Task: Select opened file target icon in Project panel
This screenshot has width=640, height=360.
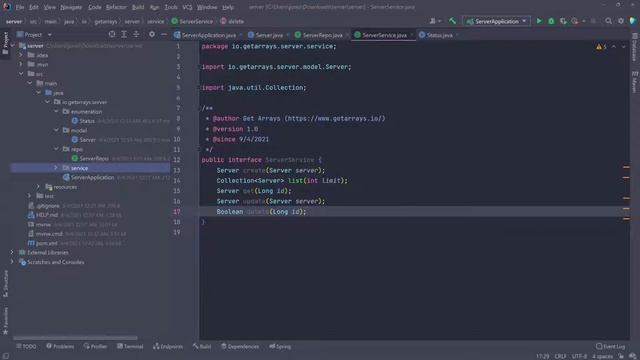Action: tap(112, 35)
